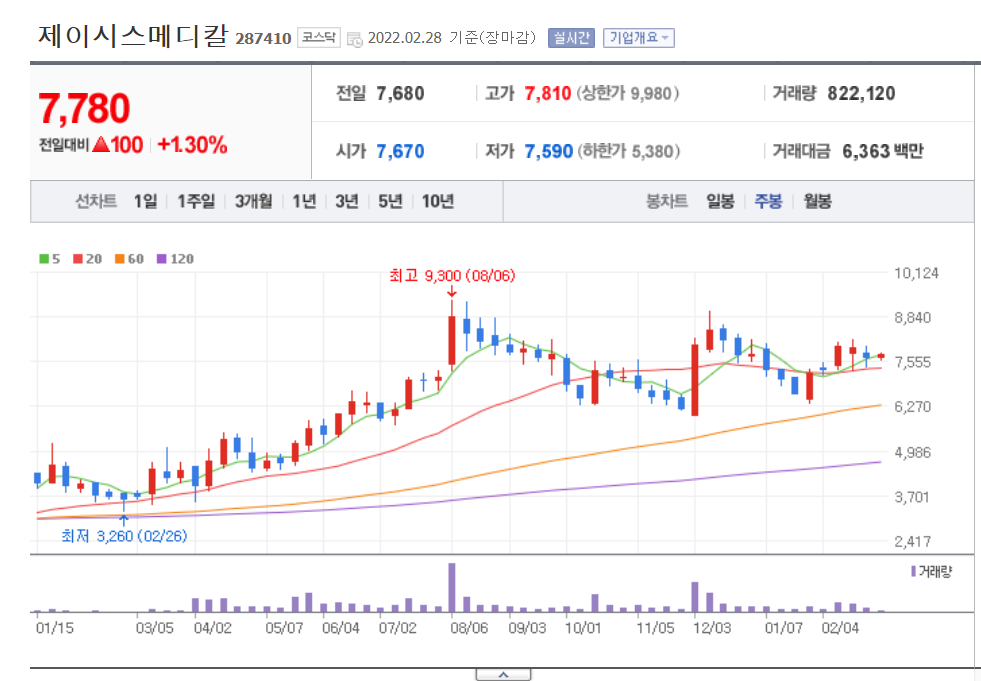981x681 pixels.
Task: Click the 코스닥 market badge
Action: 318,38
